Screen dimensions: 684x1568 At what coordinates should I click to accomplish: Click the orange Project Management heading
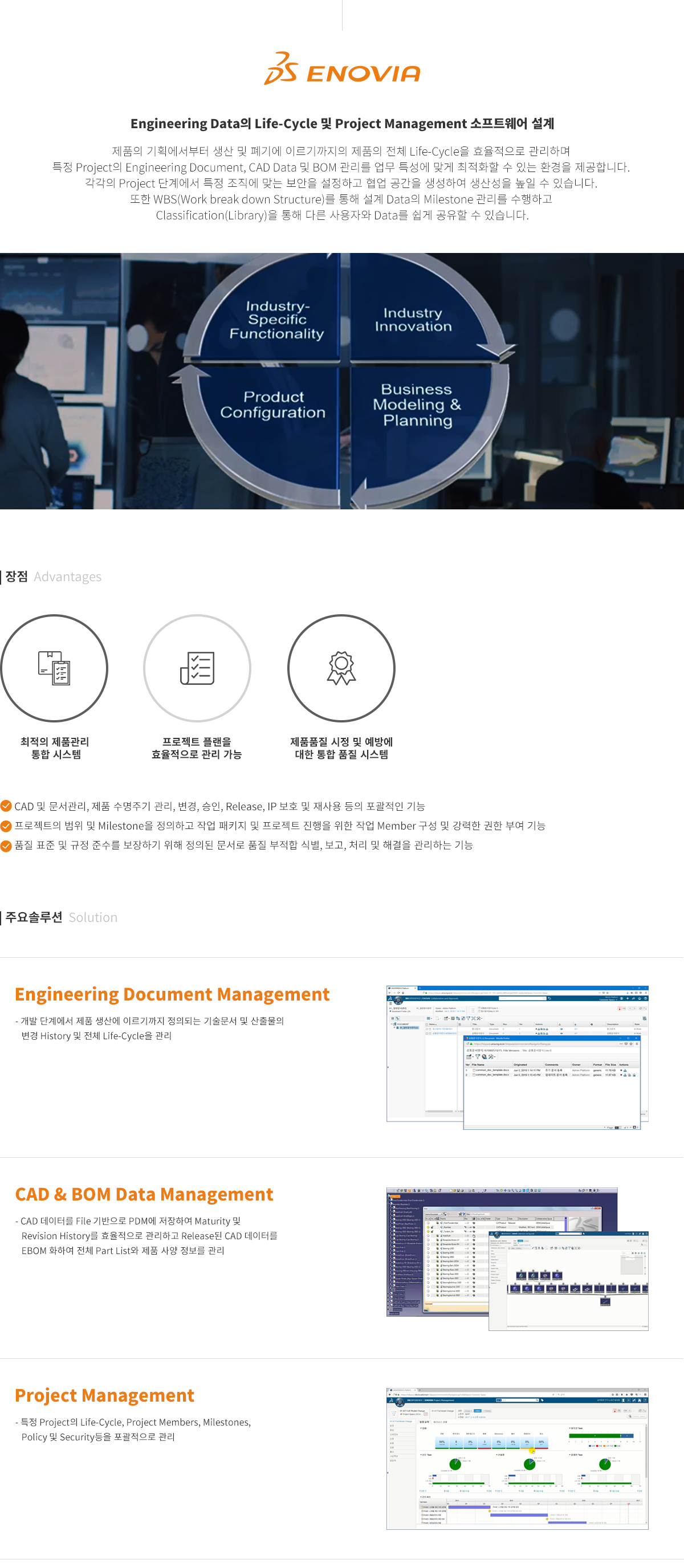click(x=105, y=1395)
